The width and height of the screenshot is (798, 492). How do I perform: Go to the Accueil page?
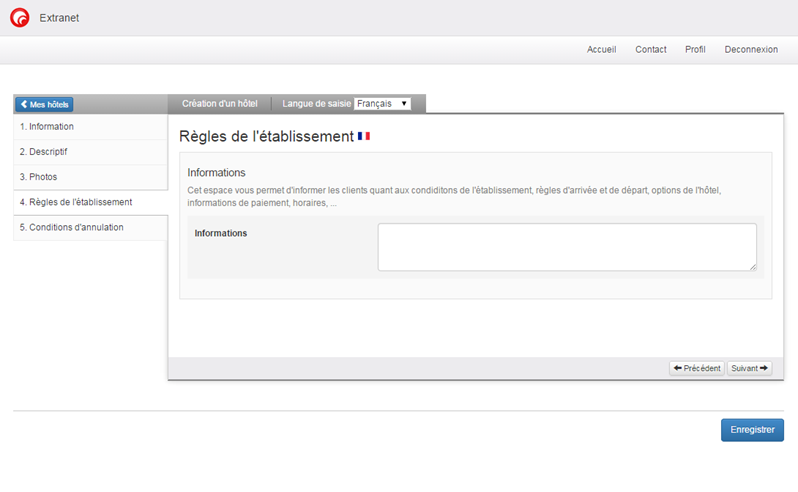pyautogui.click(x=601, y=49)
